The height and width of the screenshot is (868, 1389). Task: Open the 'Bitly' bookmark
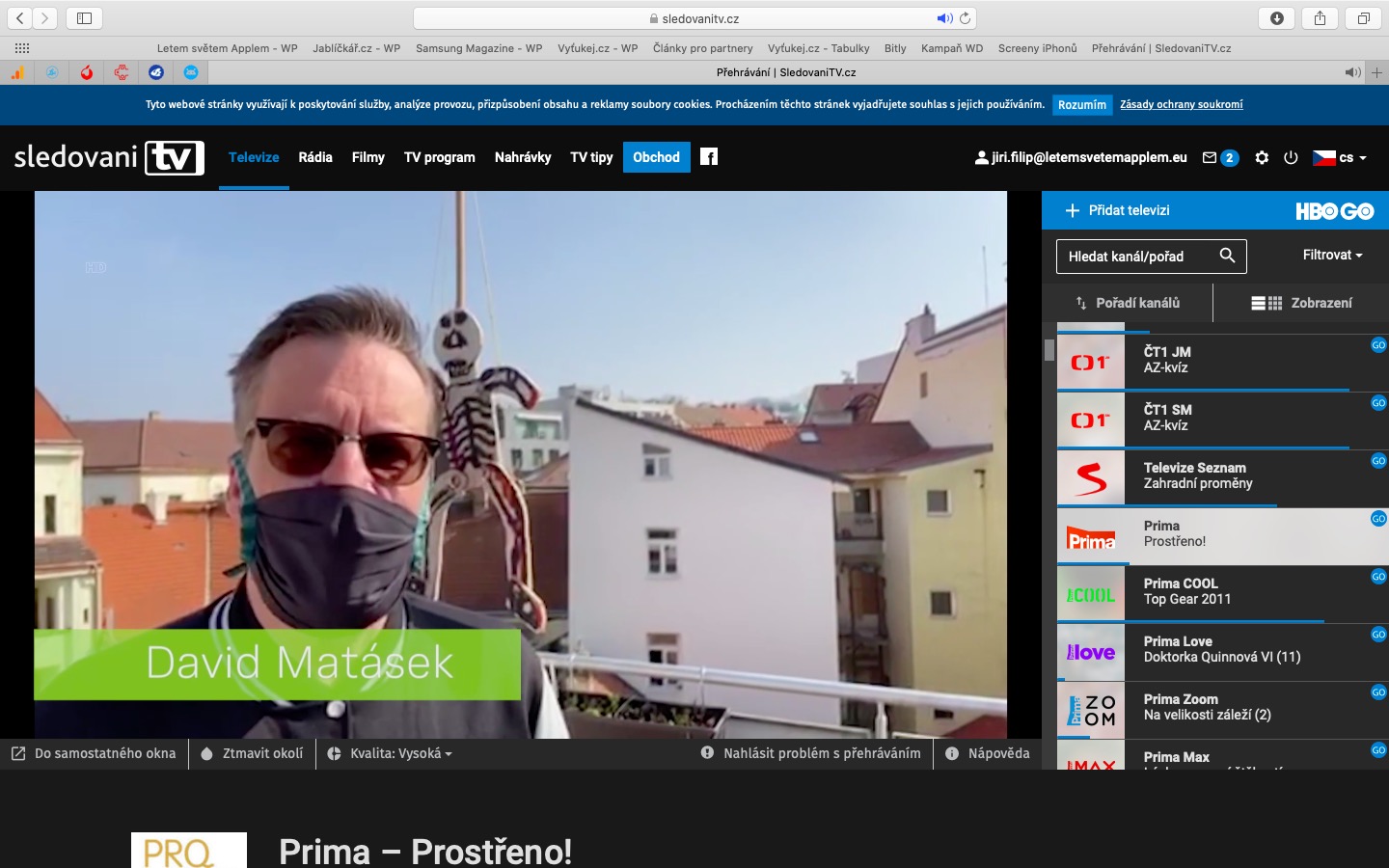coord(895,48)
